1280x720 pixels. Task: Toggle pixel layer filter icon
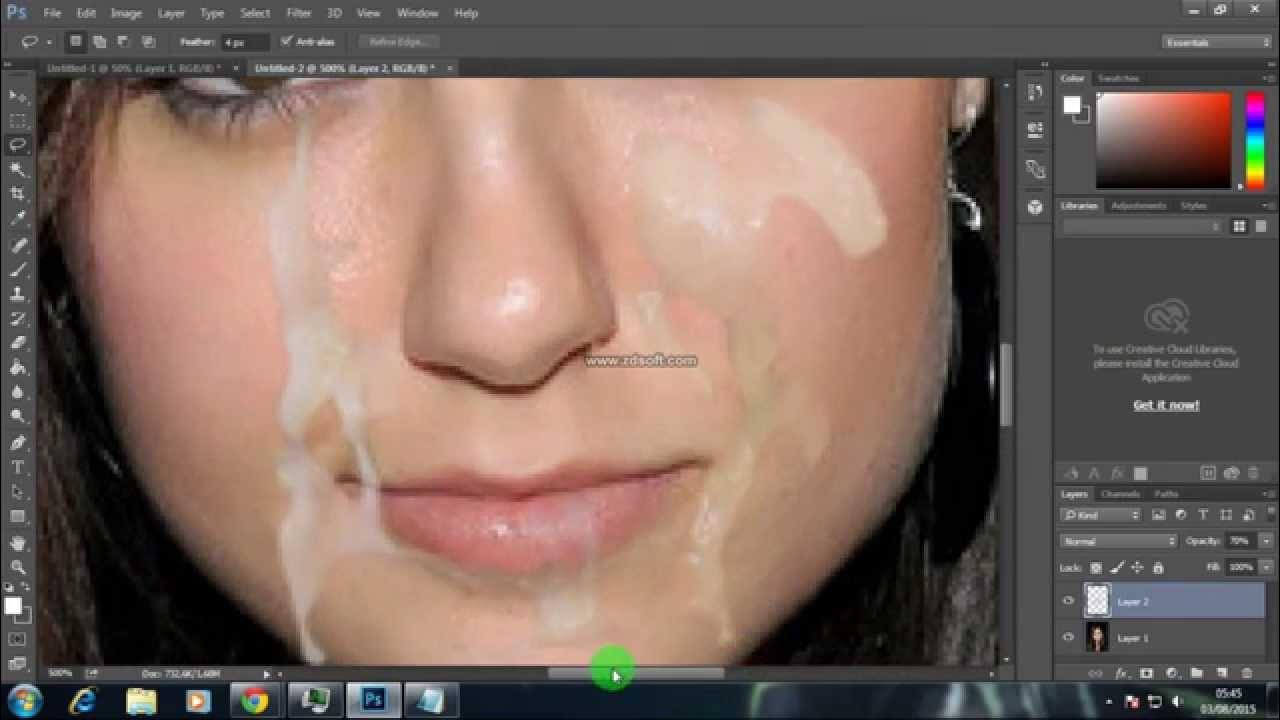pyautogui.click(x=1158, y=515)
